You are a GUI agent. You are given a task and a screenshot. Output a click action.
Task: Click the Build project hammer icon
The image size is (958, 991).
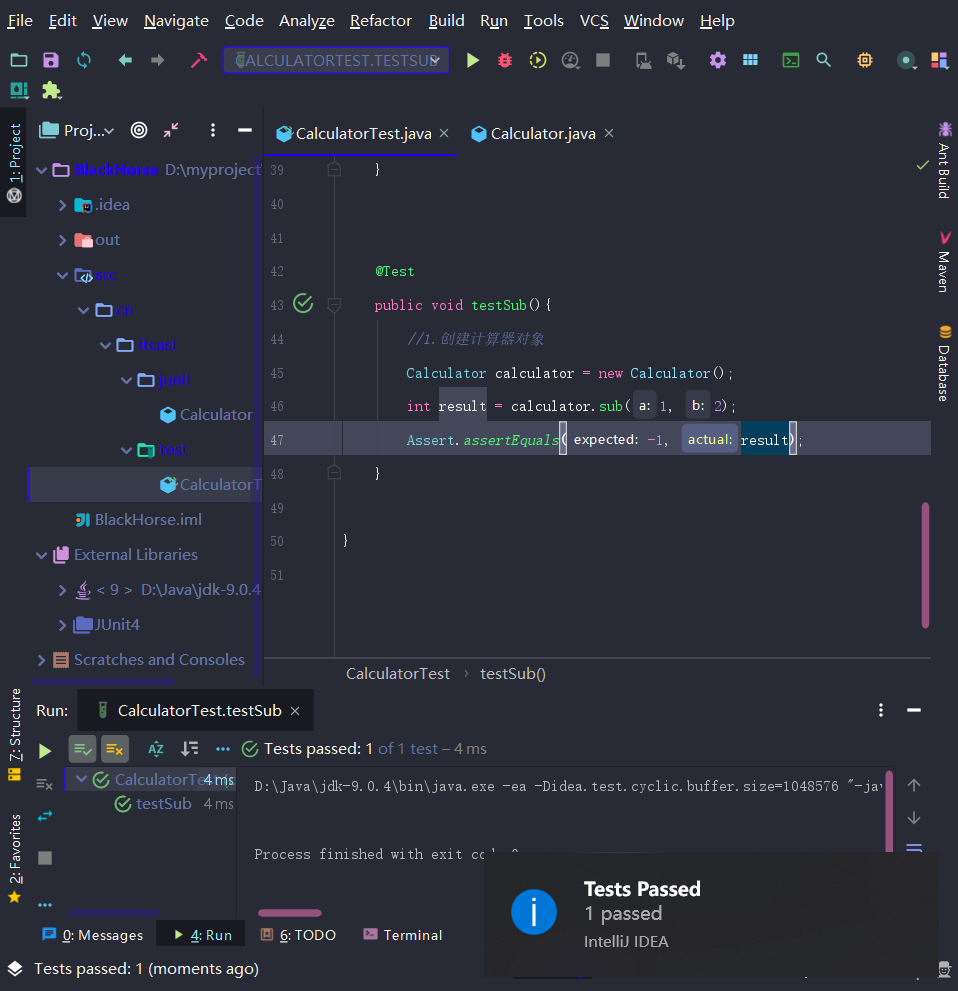(x=198, y=60)
